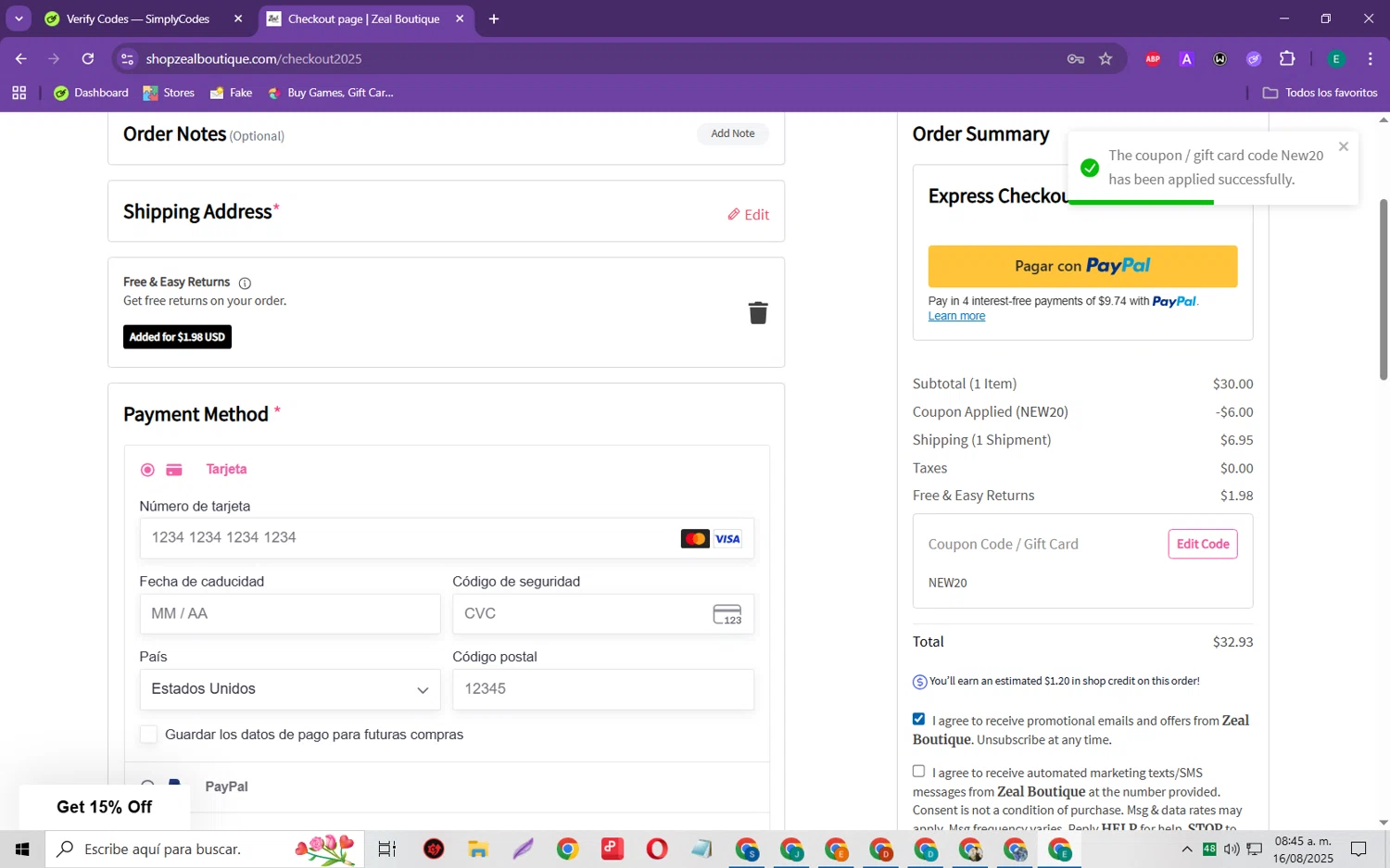Click the password key icon in the address bar
The width and height of the screenshot is (1390, 868).
(x=1076, y=58)
